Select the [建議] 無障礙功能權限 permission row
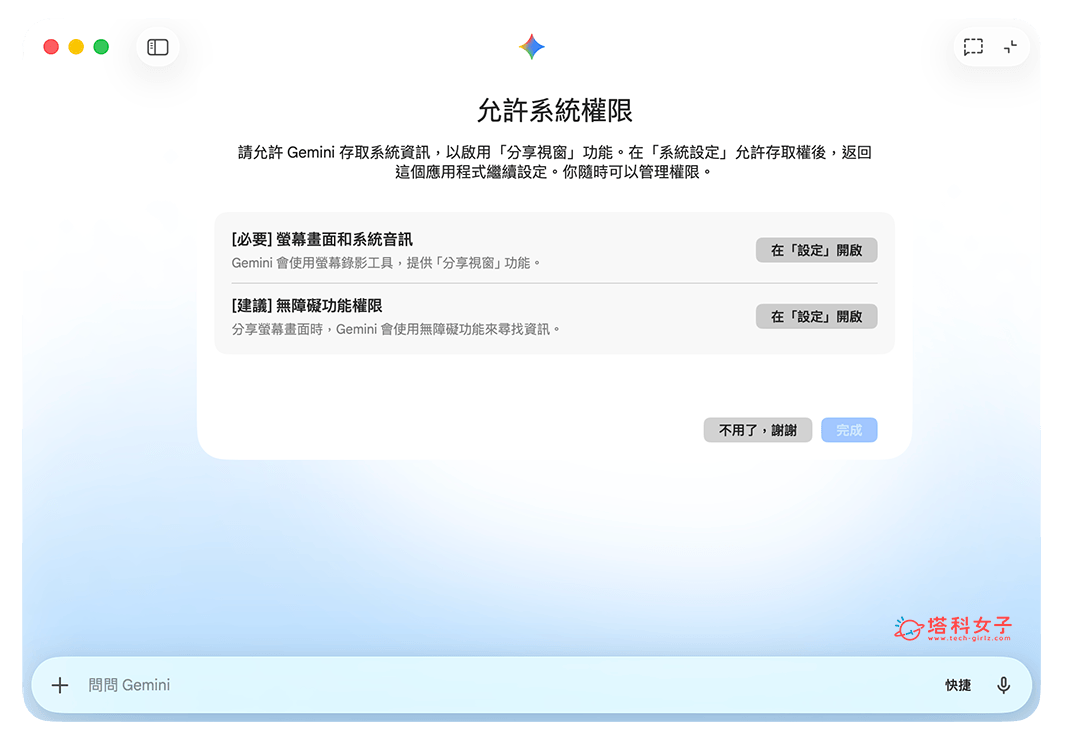1080x749 pixels. click(300, 306)
